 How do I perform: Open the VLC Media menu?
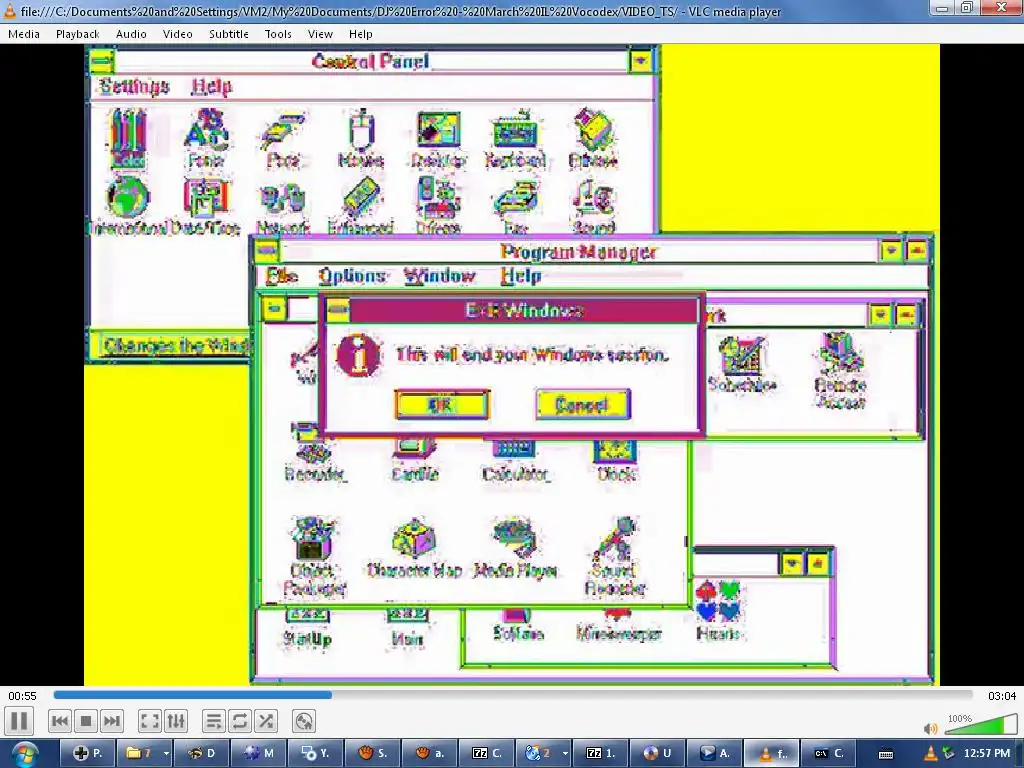point(24,34)
